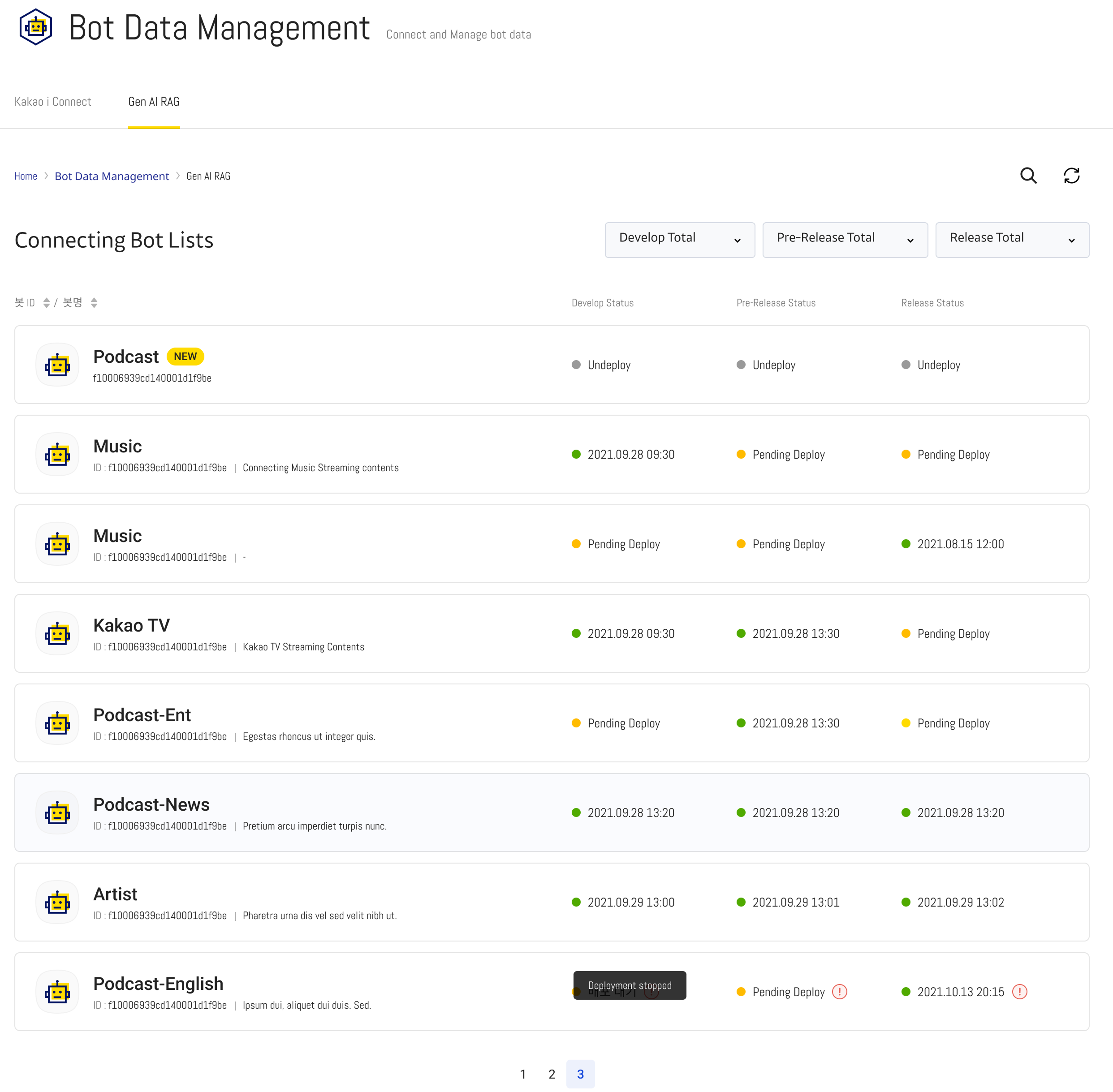The height and width of the screenshot is (1092, 1113).
Task: Open the Kakao TV bot title
Action: pyautogui.click(x=131, y=625)
